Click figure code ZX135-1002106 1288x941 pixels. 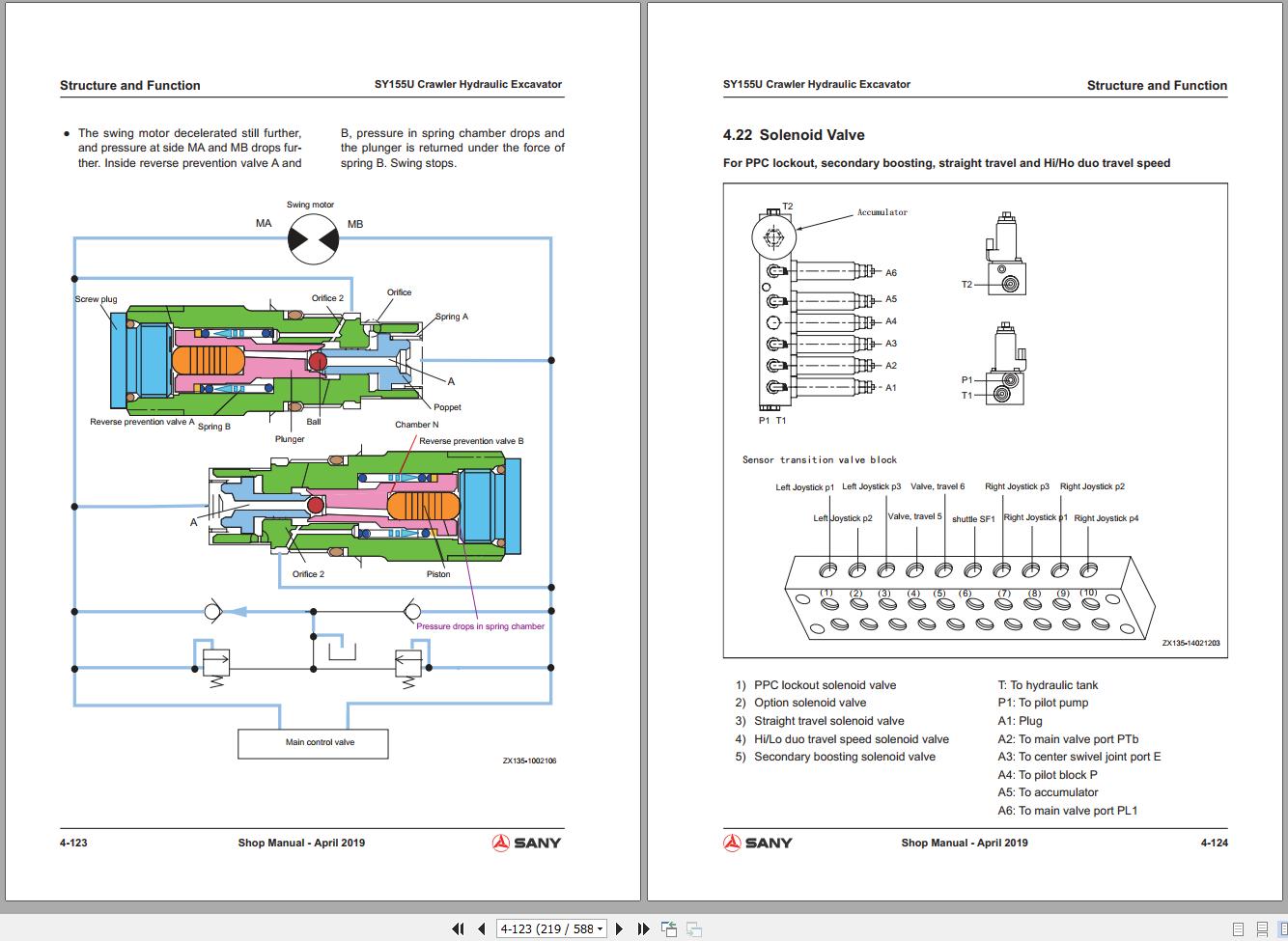pos(529,761)
